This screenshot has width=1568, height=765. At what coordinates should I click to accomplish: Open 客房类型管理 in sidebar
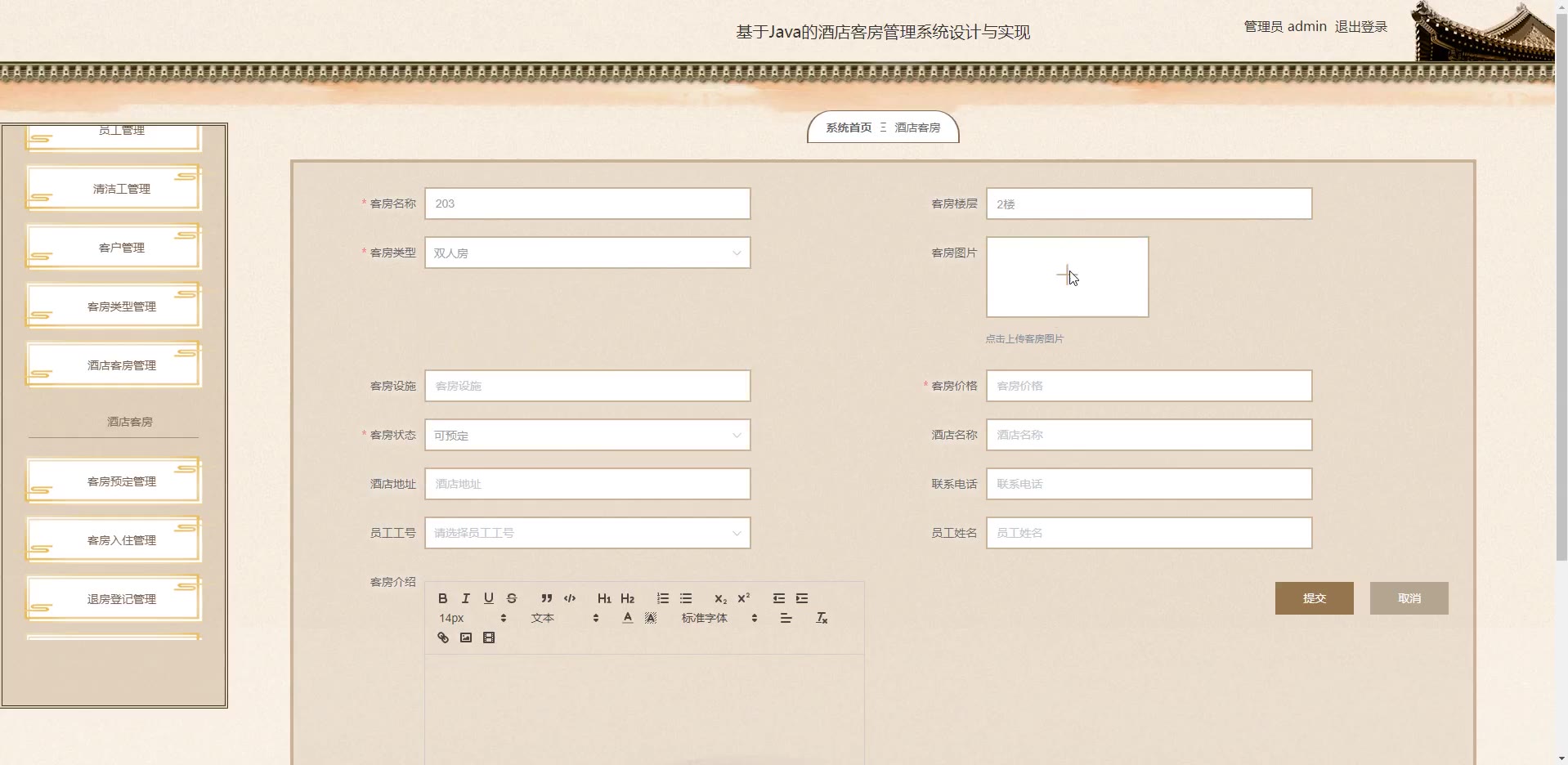point(114,306)
